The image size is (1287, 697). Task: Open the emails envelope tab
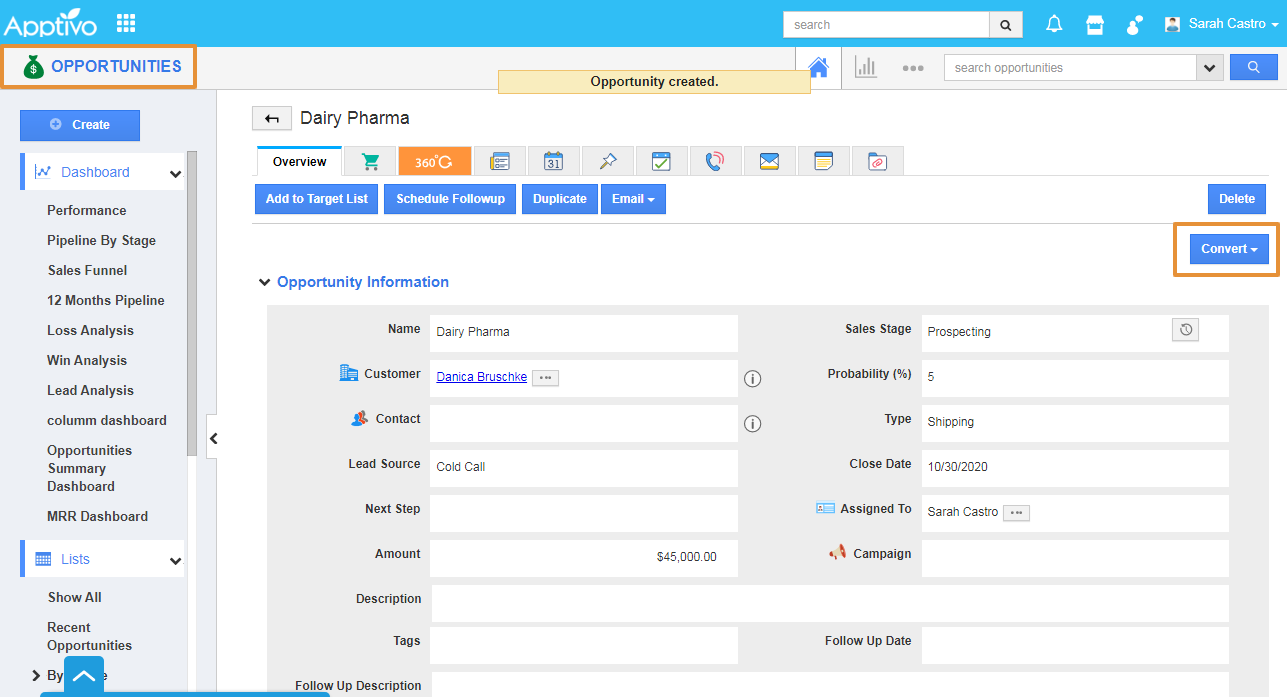[x=769, y=161]
